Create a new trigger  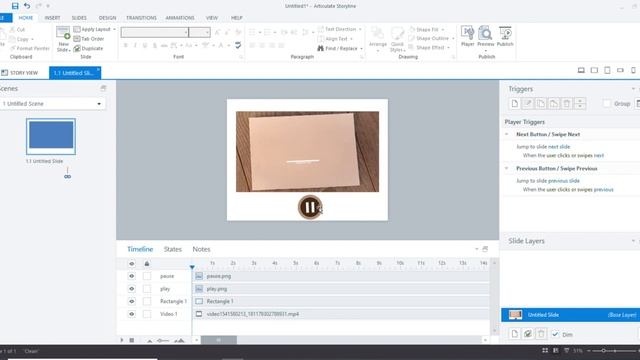click(515, 104)
